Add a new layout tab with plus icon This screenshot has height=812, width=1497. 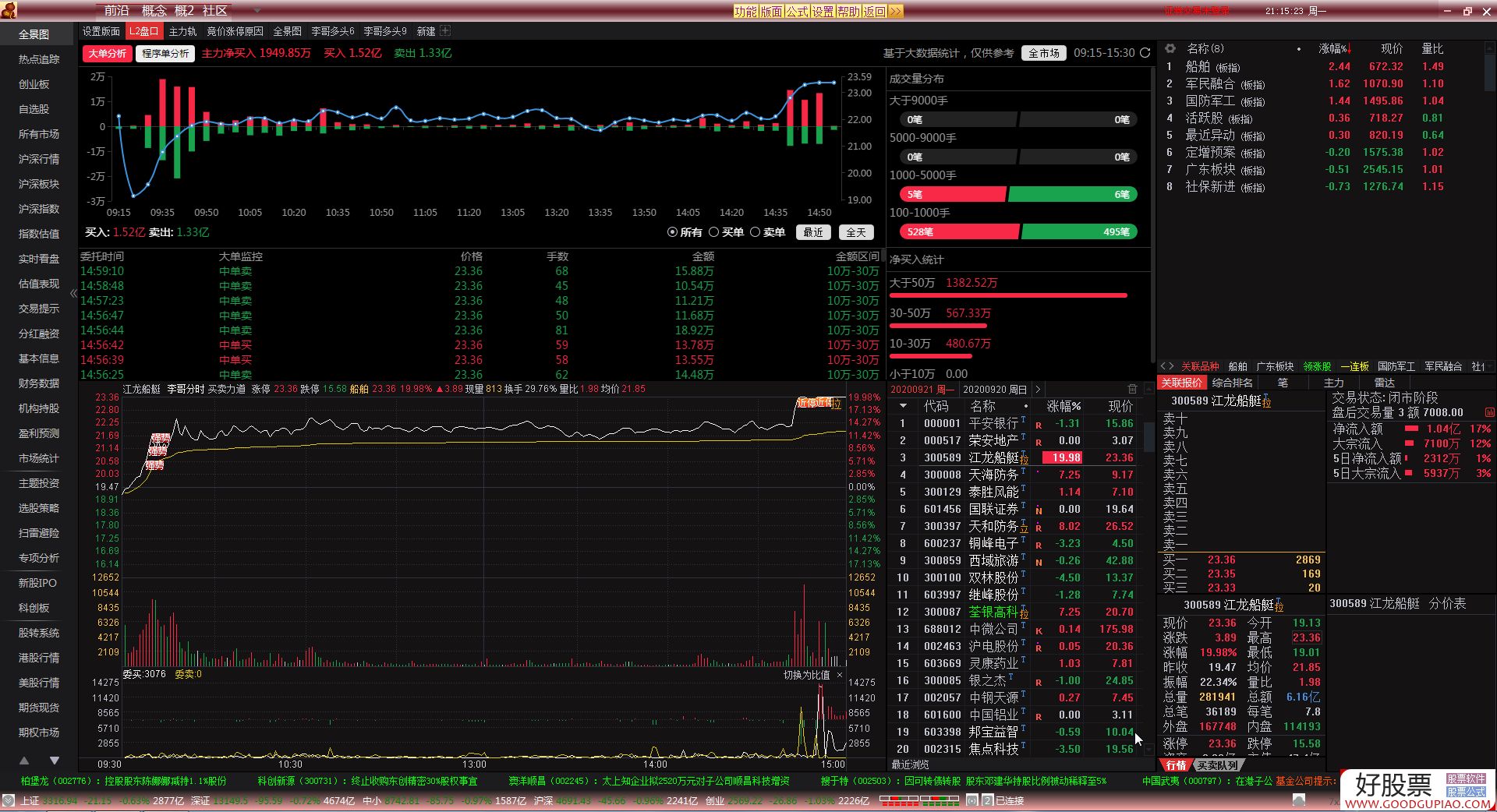(445, 31)
